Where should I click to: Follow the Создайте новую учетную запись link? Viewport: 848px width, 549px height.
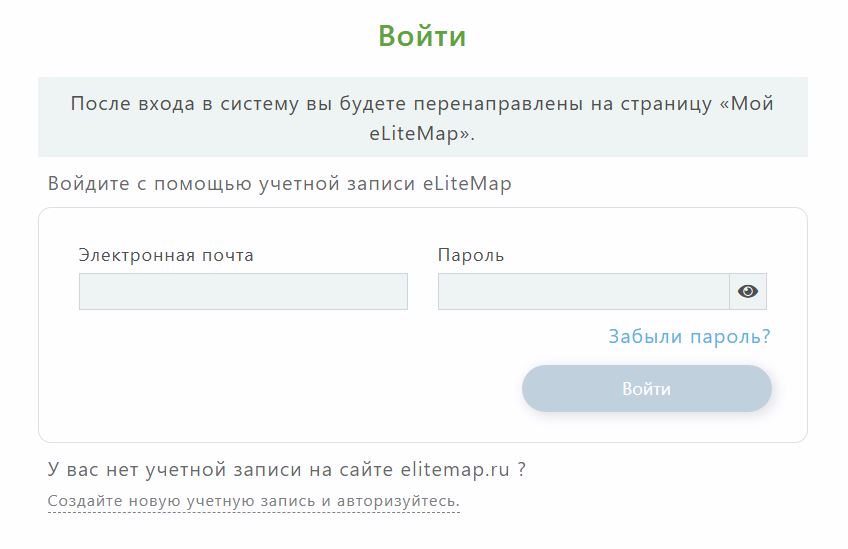tap(253, 501)
